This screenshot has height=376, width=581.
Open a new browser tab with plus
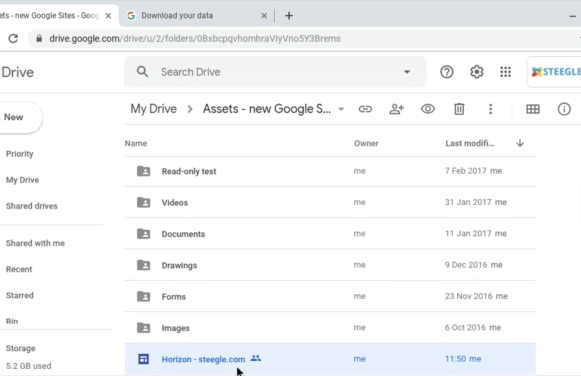coord(289,16)
